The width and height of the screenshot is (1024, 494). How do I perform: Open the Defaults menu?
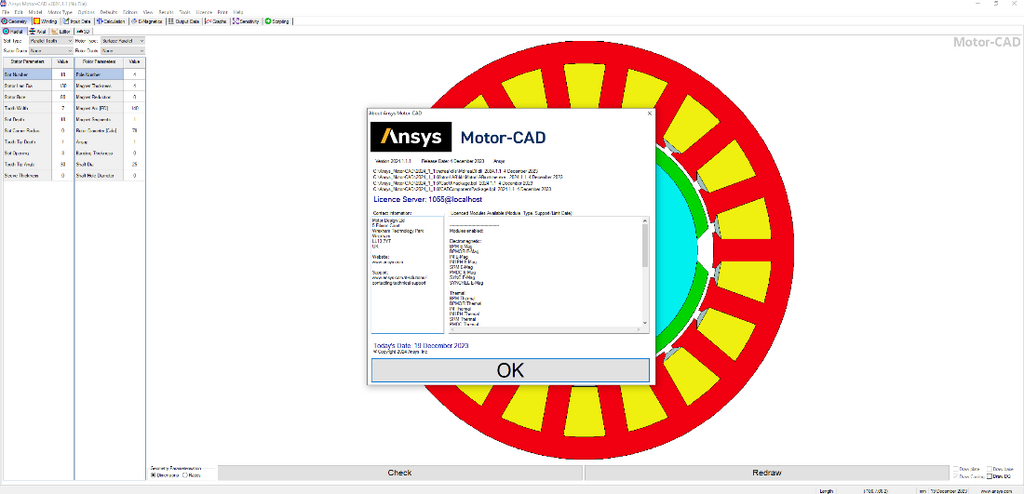(108, 12)
